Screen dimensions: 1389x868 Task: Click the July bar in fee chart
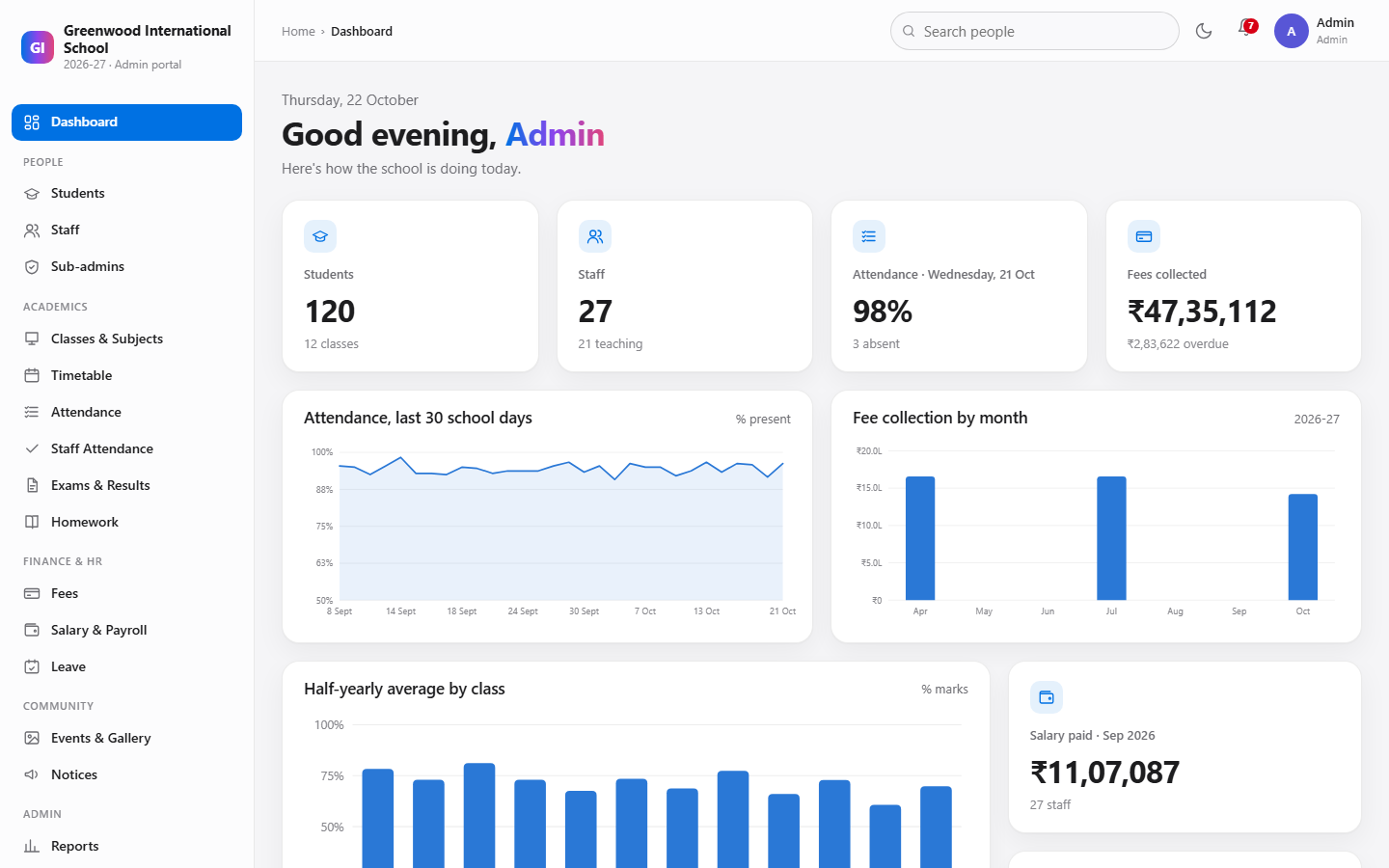[x=1111, y=538]
